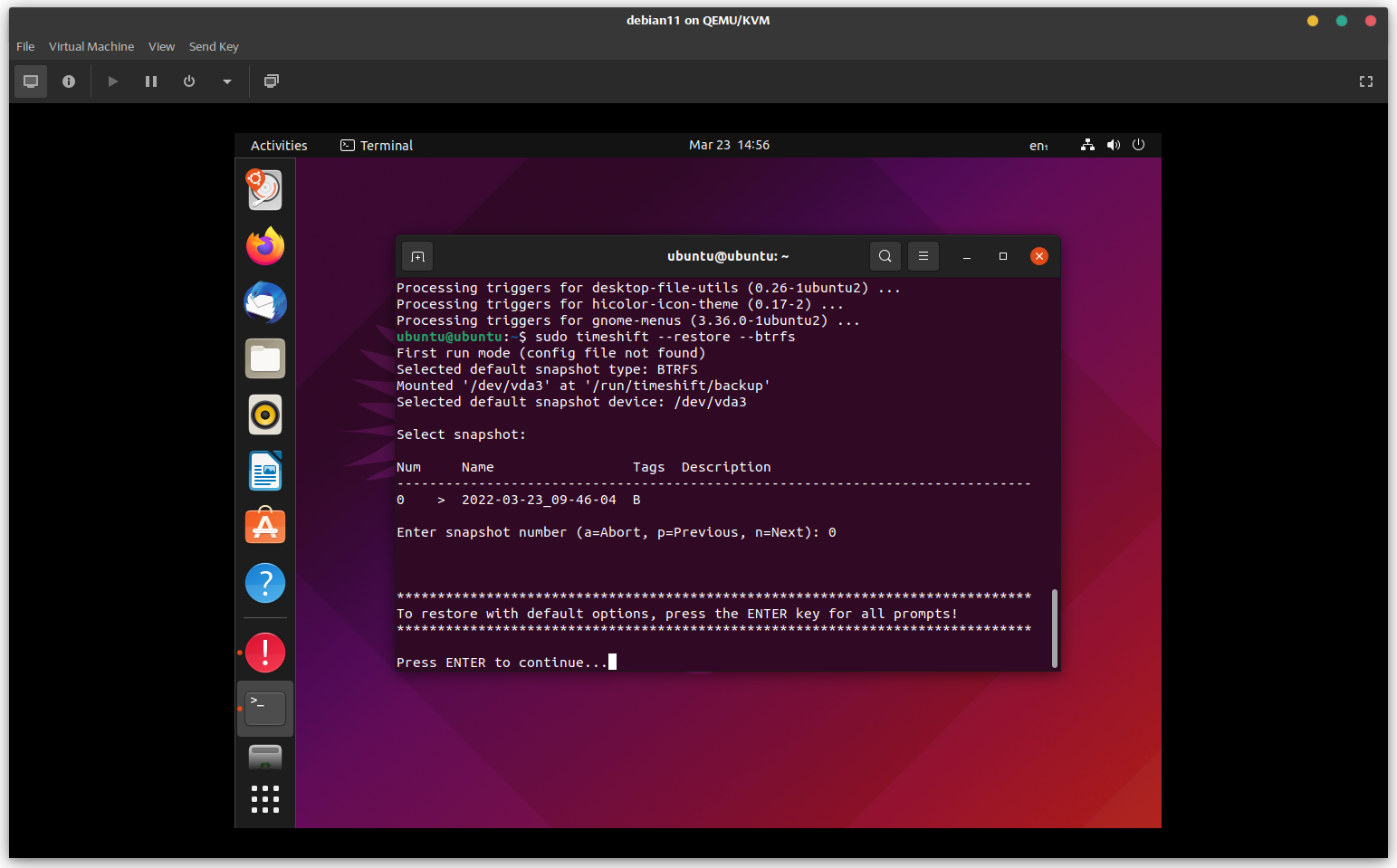This screenshot has height=868, width=1397.
Task: Open Thunderbird mail from dock
Action: coord(265,302)
